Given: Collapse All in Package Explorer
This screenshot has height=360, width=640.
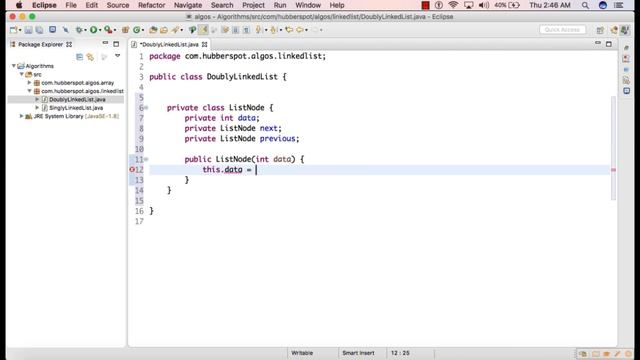Looking at the screenshot, I should [x=80, y=57].
